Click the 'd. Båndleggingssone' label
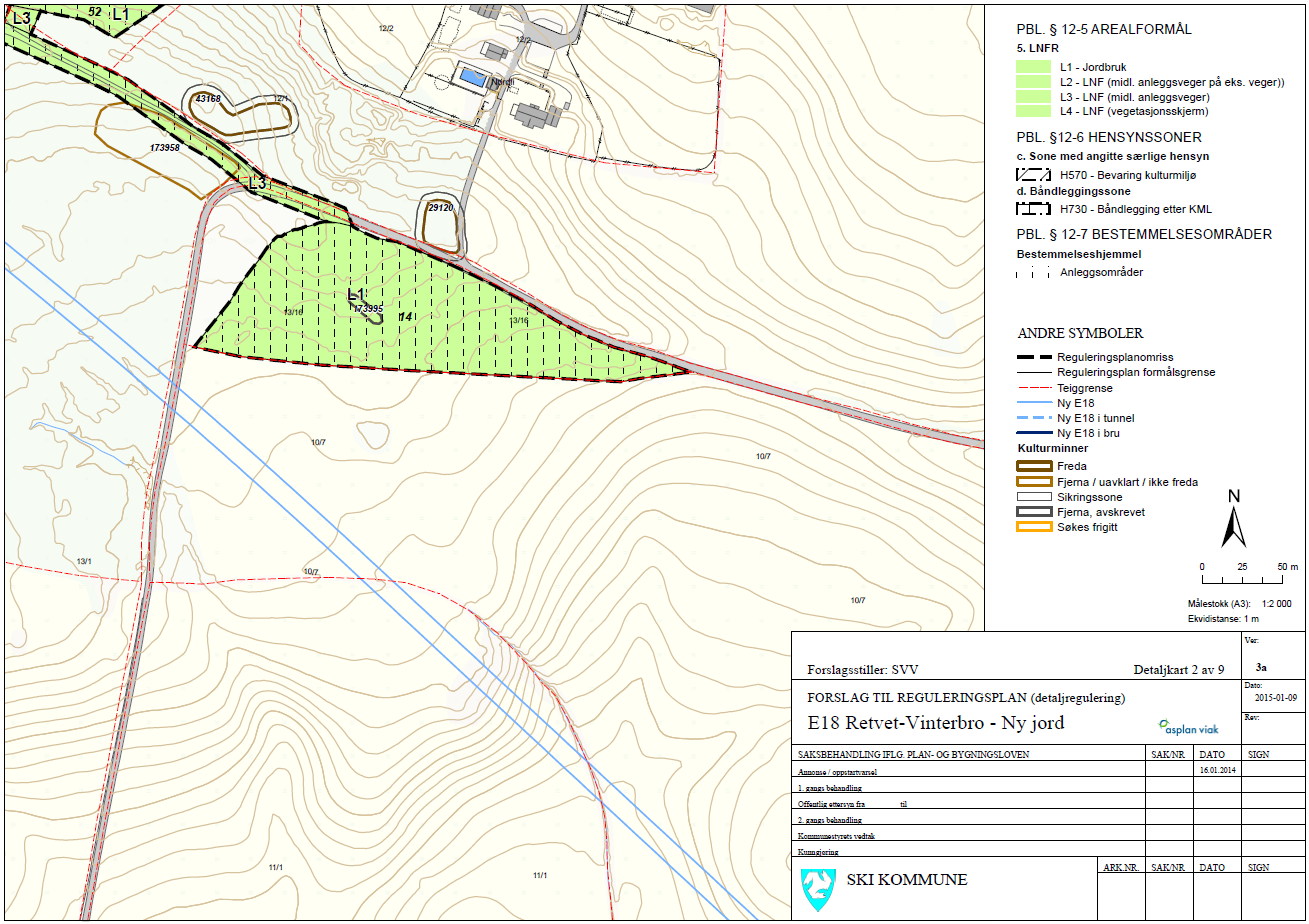 1075,192
